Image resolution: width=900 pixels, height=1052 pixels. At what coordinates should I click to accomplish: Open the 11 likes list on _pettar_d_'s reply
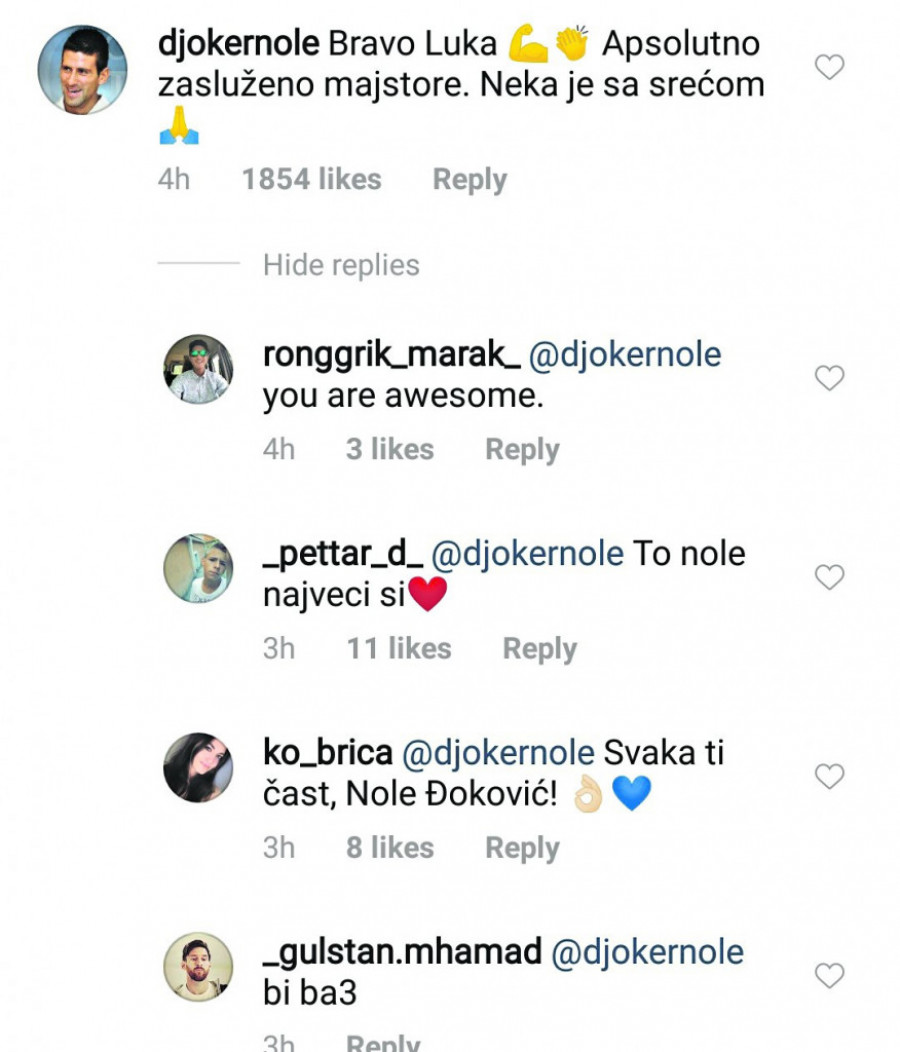coord(399,649)
